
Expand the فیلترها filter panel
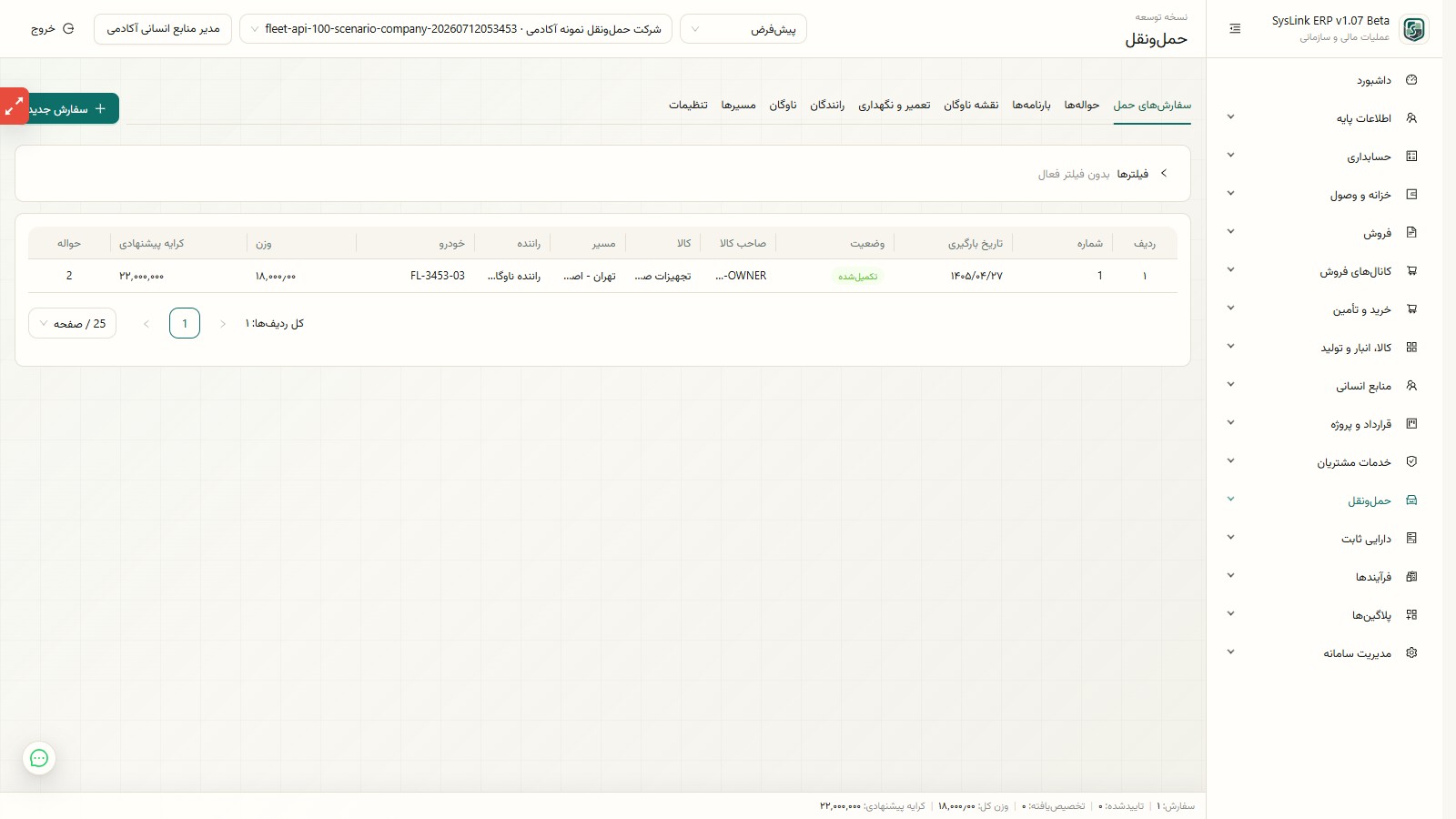click(x=1132, y=174)
